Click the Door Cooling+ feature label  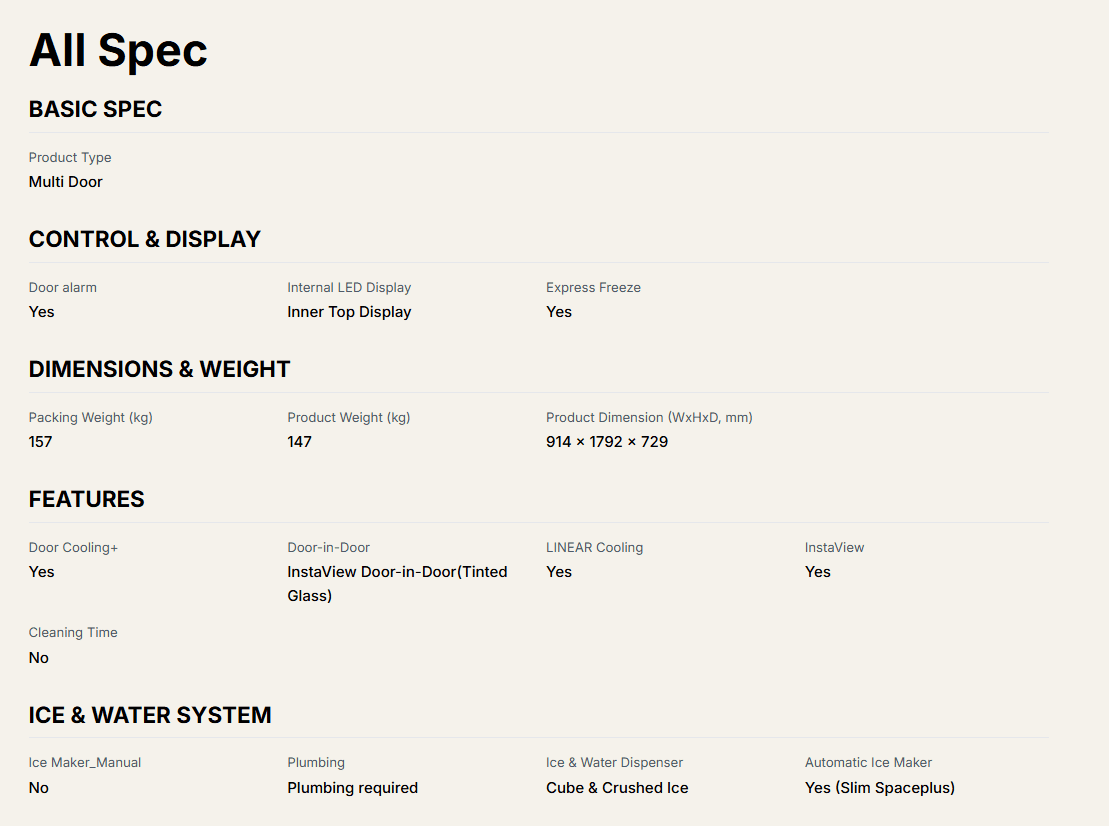coord(73,547)
